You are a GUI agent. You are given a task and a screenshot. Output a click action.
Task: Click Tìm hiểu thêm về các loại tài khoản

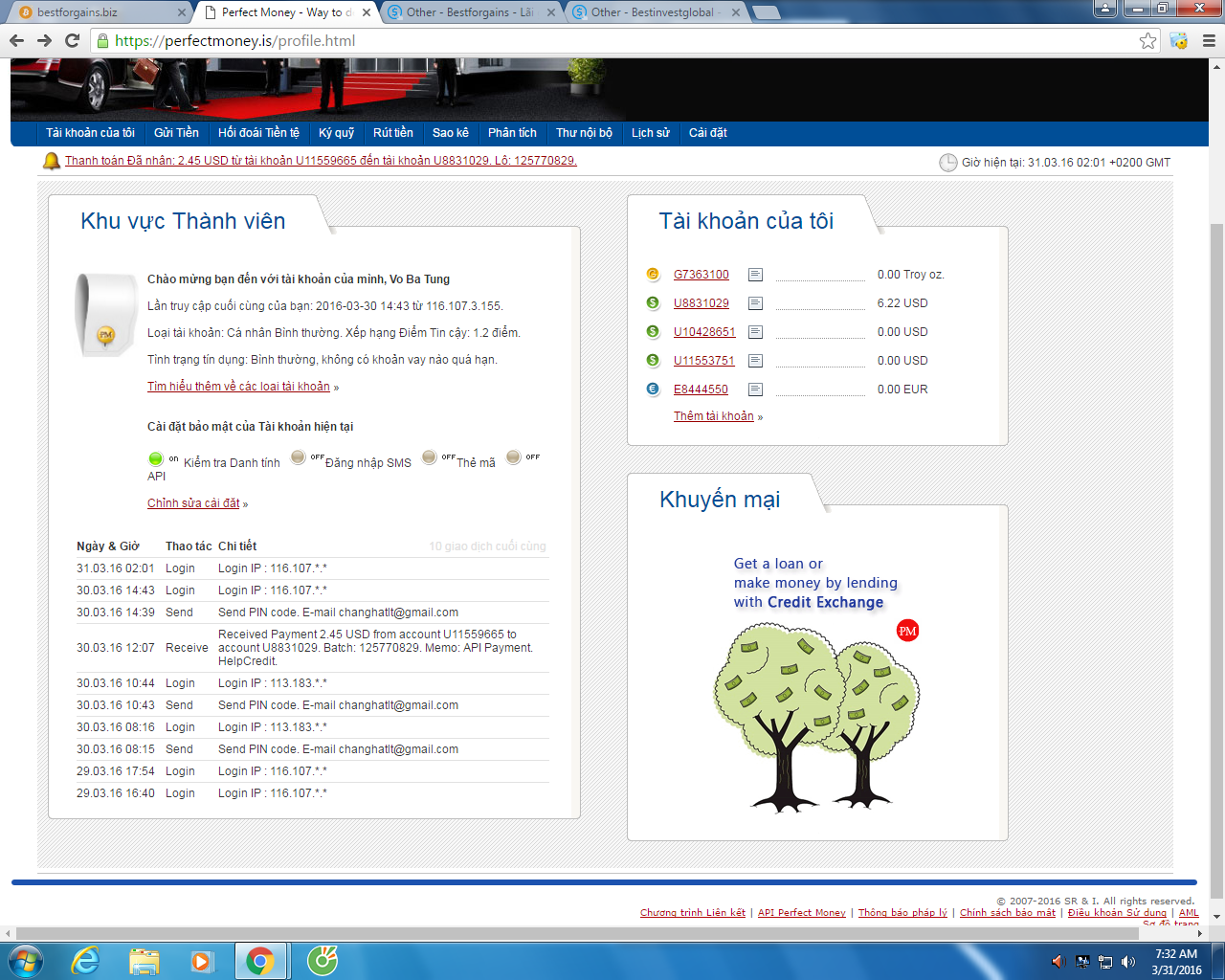238,387
